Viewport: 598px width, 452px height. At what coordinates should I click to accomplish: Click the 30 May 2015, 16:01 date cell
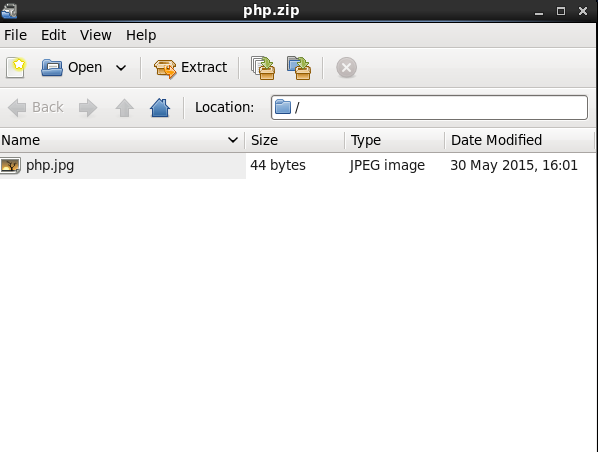pos(514,165)
